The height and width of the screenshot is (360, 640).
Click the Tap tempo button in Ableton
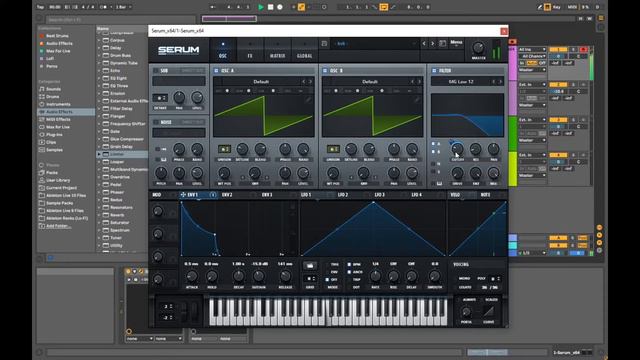(x=40, y=7)
